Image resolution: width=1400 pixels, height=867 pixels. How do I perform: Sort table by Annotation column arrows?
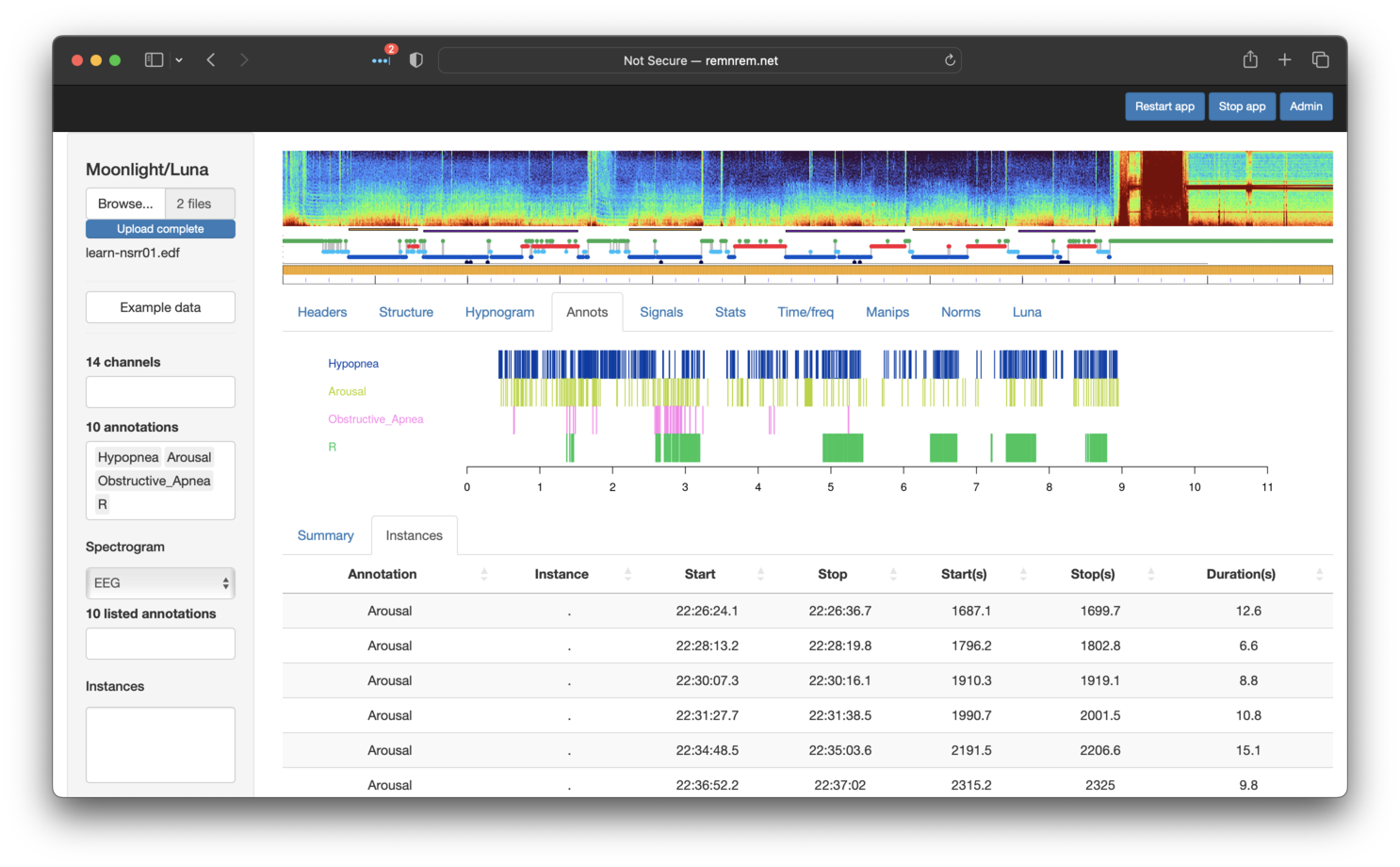[484, 574]
